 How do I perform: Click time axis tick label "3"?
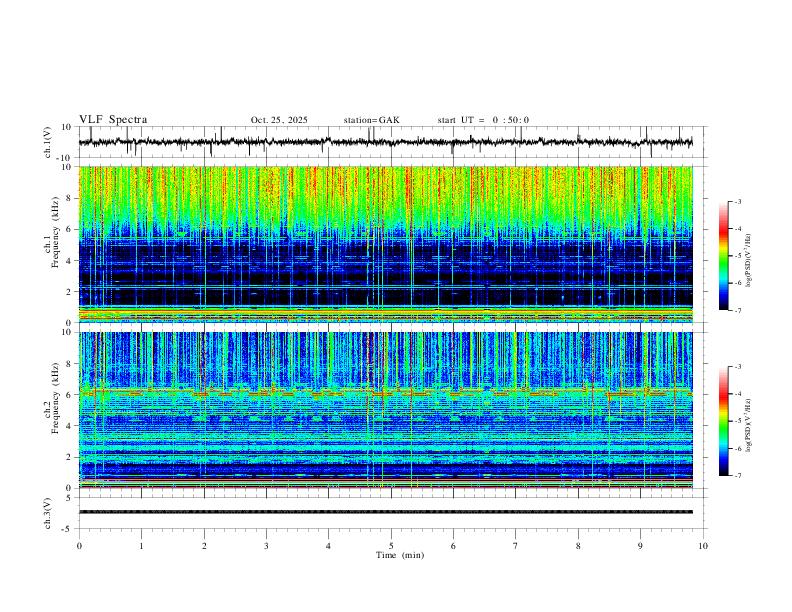(x=266, y=546)
